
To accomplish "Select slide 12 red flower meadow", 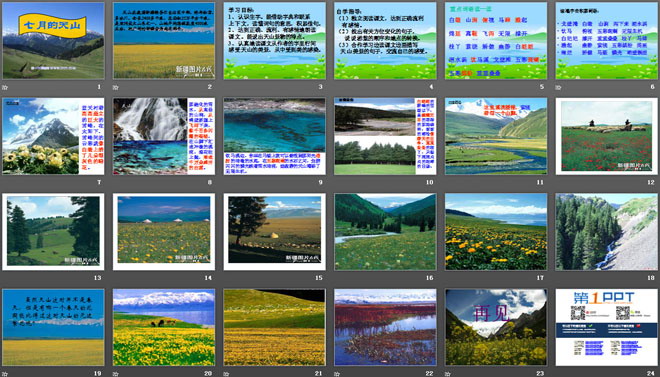I will tap(607, 136).
